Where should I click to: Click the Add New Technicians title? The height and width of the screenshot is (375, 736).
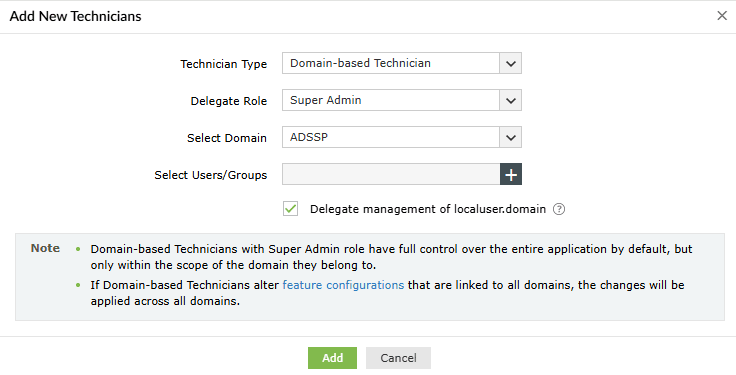[x=76, y=16]
